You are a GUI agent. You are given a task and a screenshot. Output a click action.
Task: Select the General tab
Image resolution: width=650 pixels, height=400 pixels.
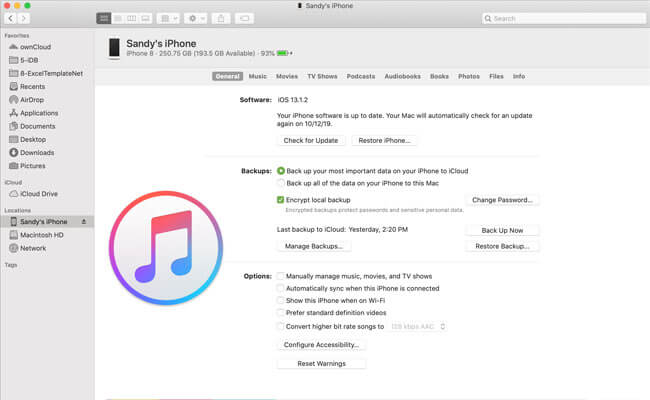[x=228, y=76]
